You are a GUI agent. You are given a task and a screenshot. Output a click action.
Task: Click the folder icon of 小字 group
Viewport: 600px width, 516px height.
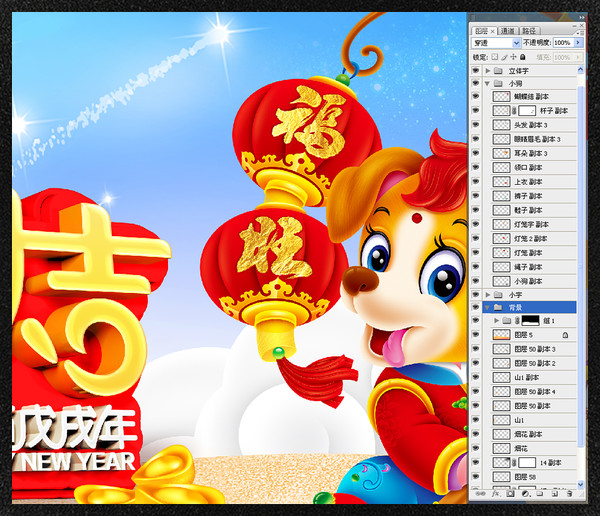[x=498, y=295]
